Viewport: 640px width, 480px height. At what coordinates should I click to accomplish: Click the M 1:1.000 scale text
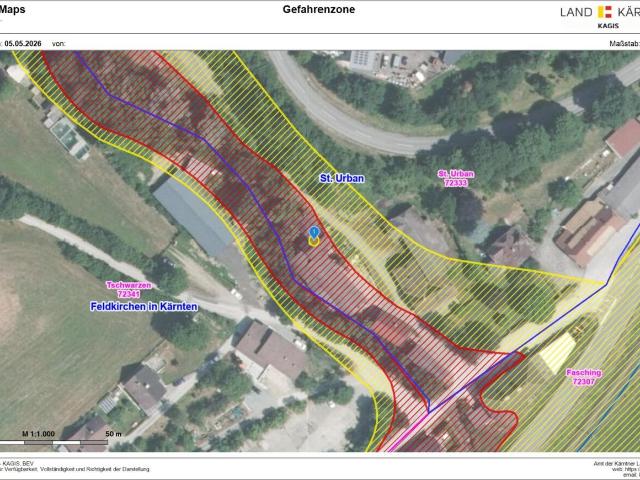[38, 434]
